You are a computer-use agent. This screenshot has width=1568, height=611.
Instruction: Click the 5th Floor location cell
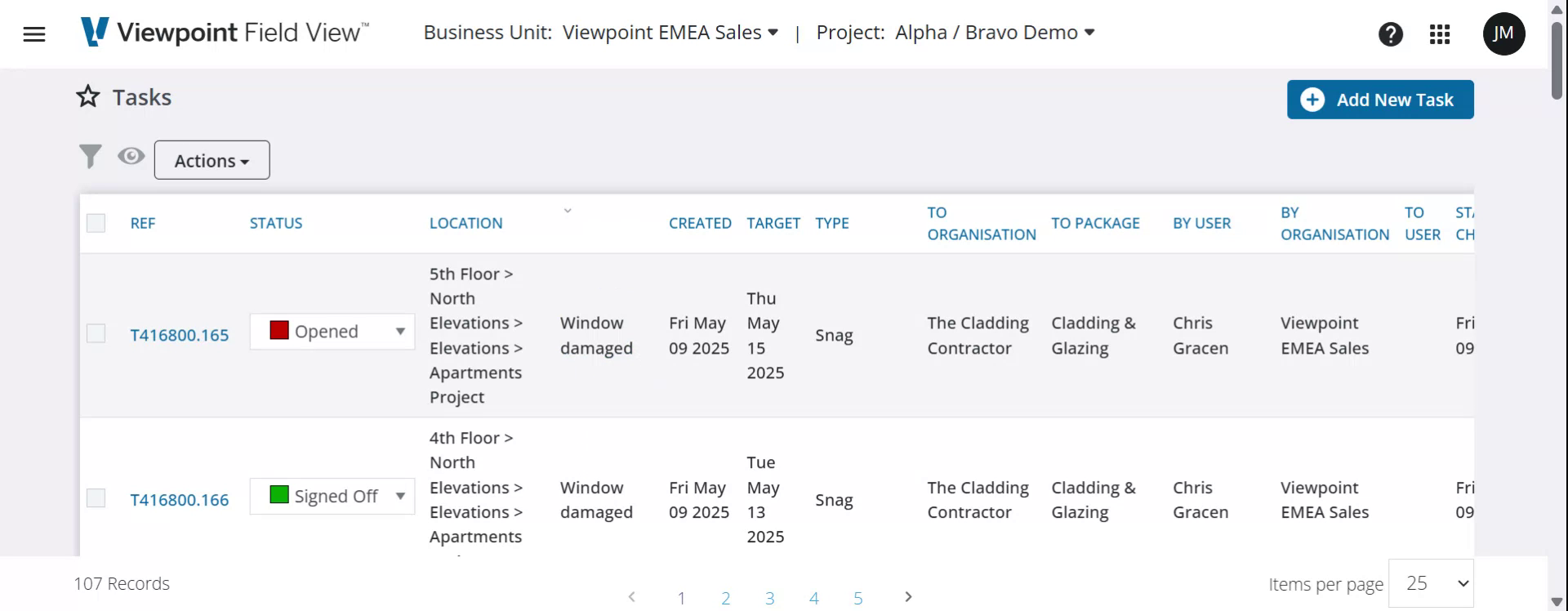(x=476, y=335)
